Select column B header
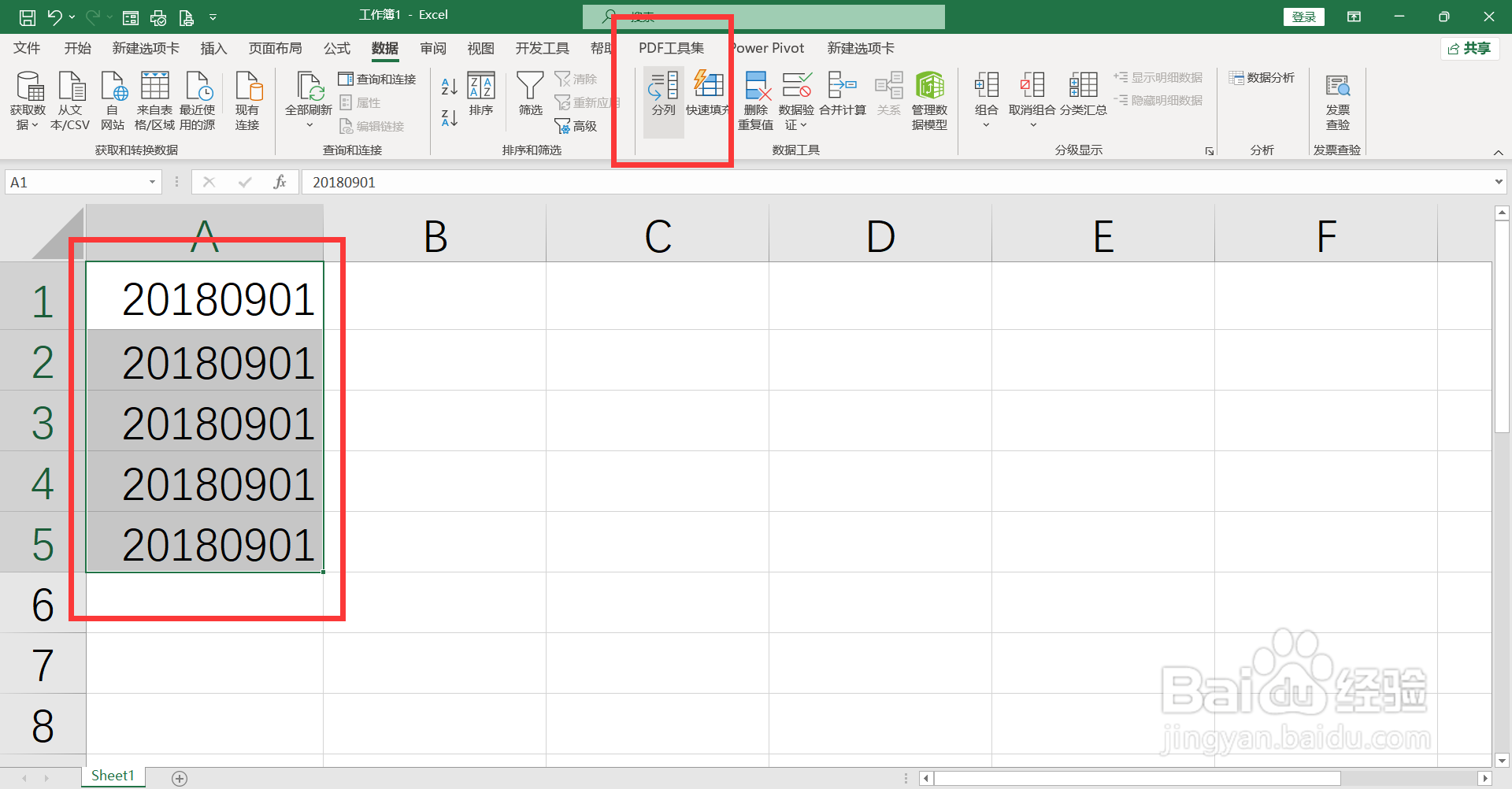Viewport: 1512px width, 789px height. (x=435, y=234)
